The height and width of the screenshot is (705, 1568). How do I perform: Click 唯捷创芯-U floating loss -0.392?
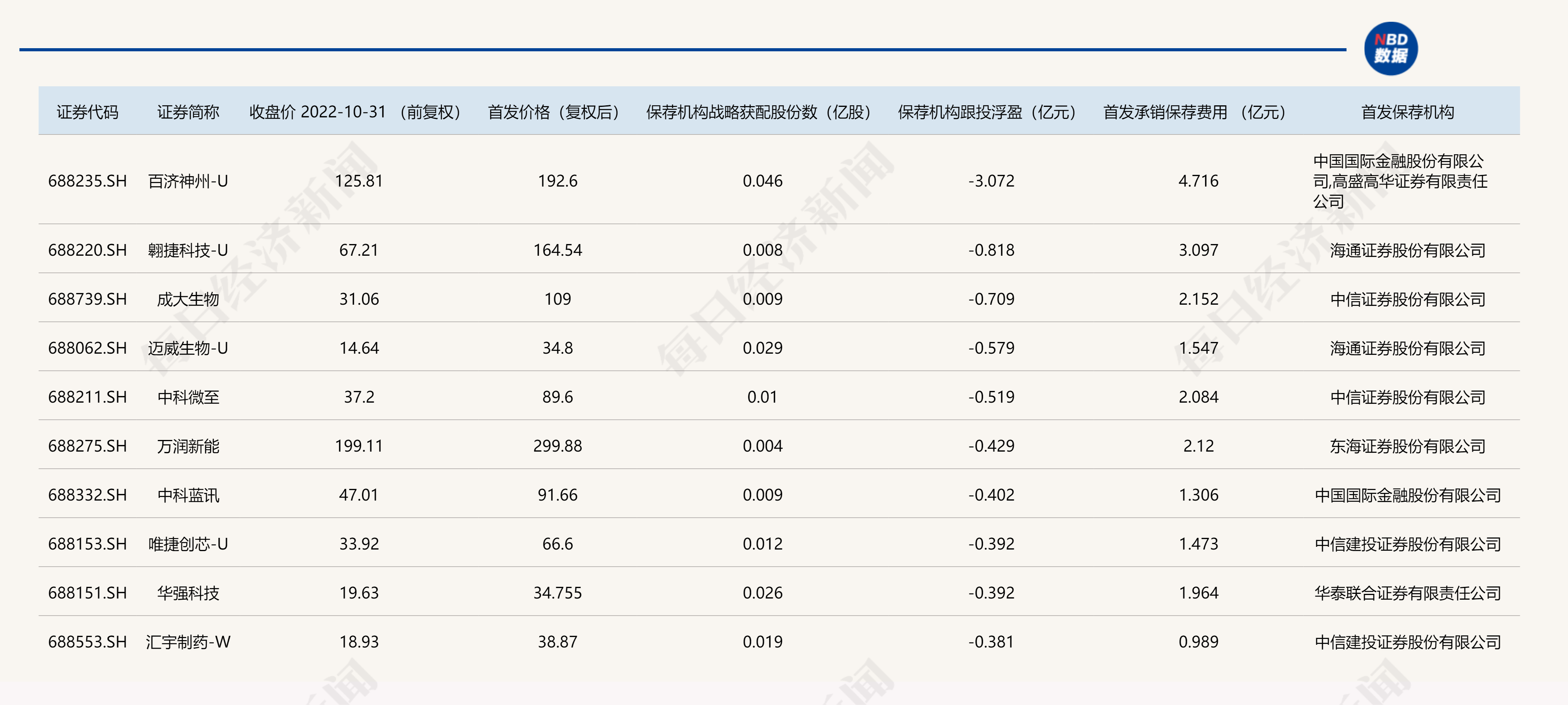pyautogui.click(x=991, y=544)
